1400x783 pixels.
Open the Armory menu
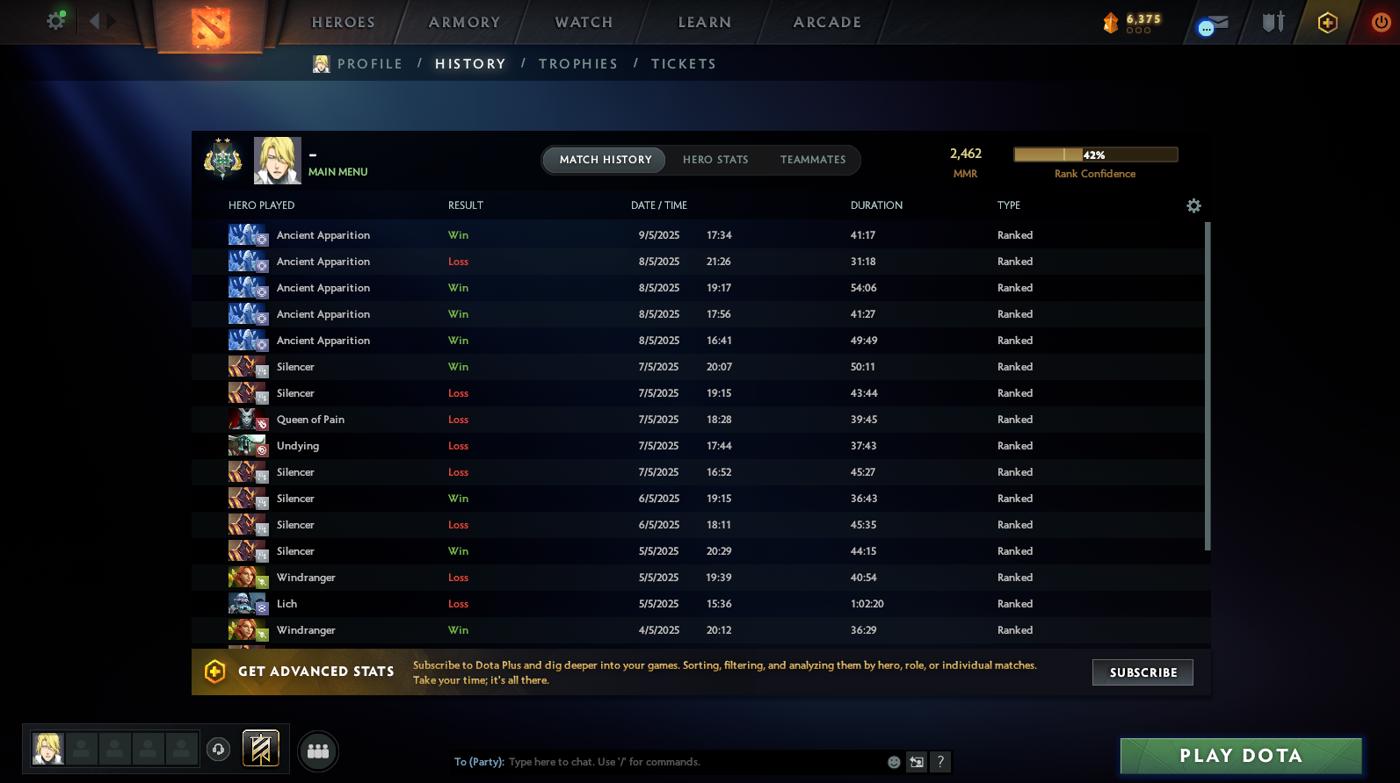[x=464, y=22]
